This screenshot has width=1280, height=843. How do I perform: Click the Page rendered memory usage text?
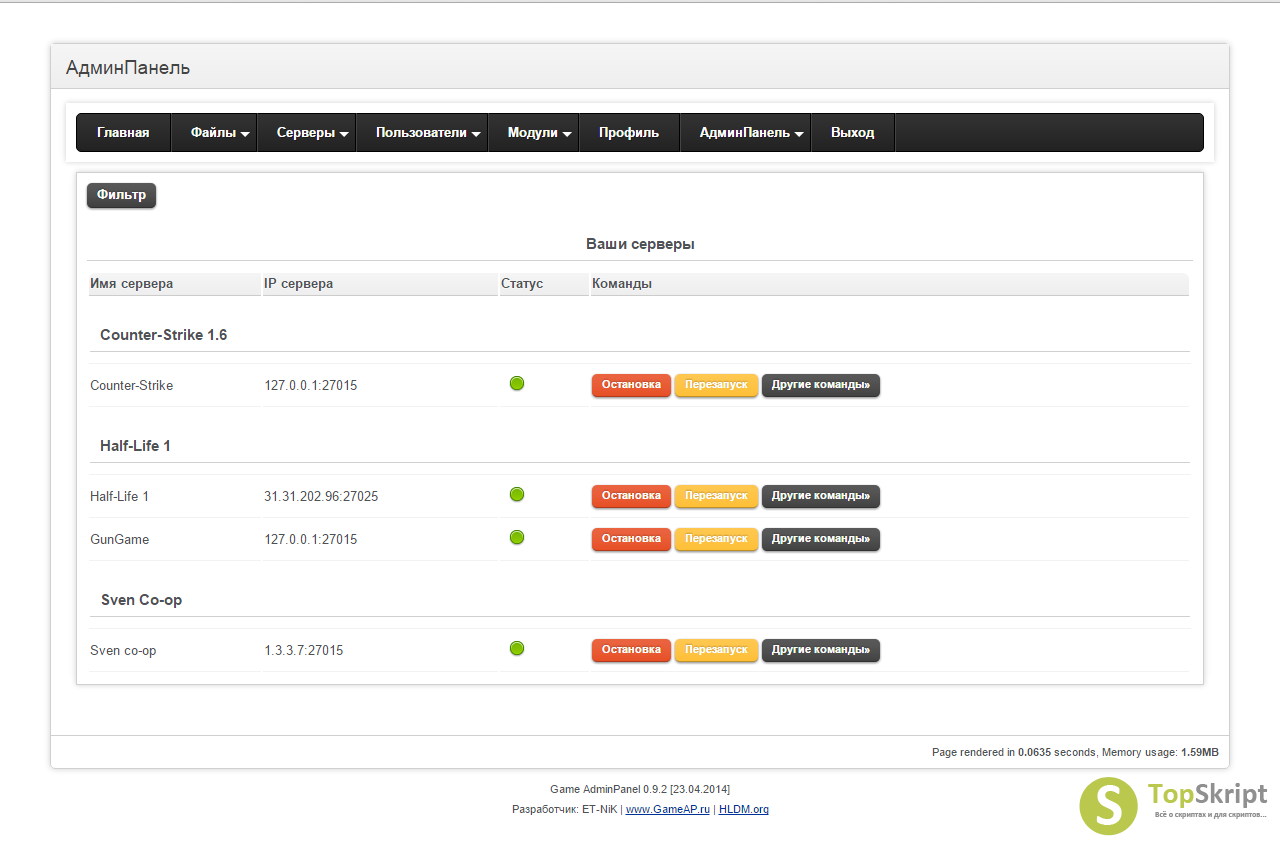(1075, 752)
